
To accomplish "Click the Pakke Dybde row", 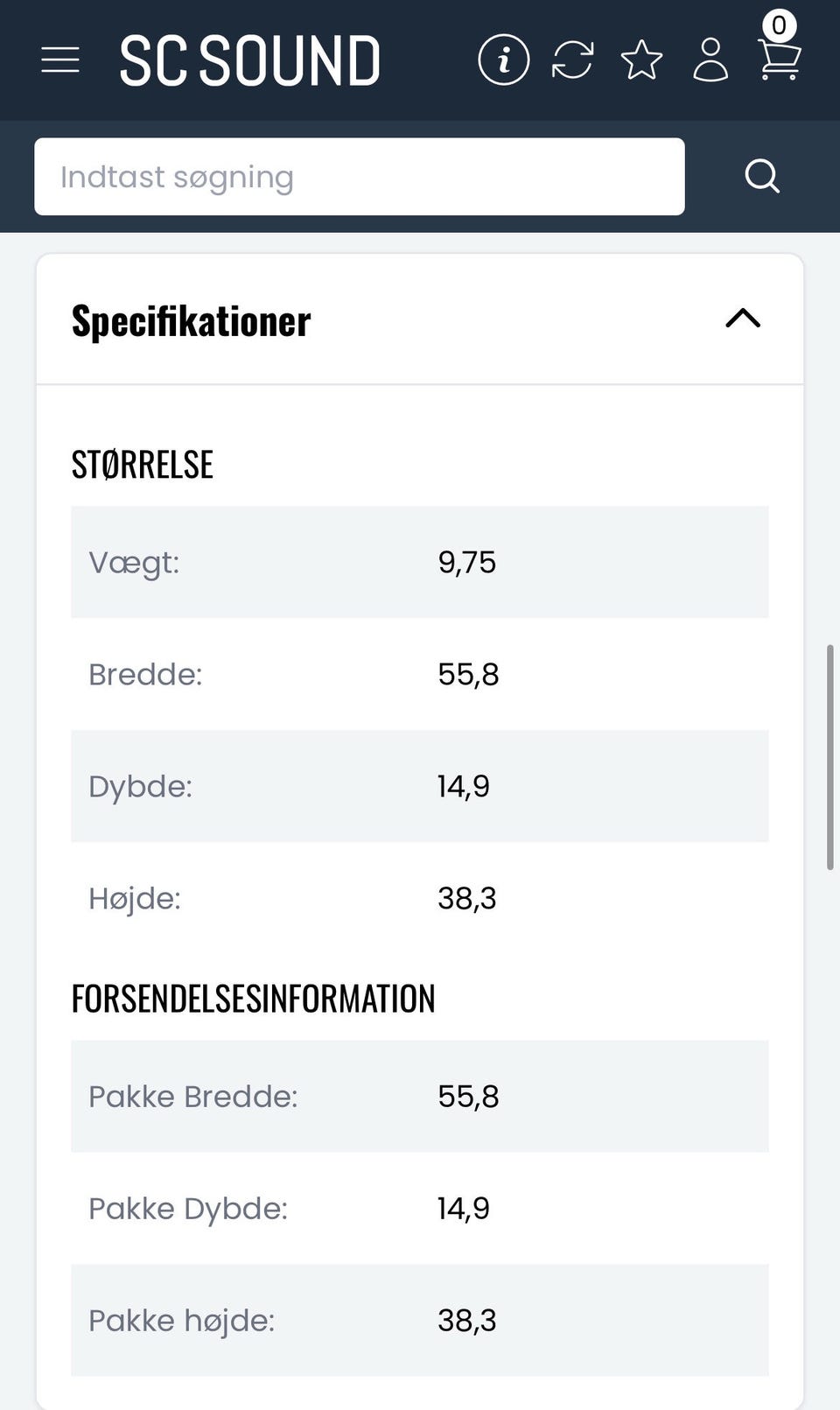I will [x=420, y=1209].
